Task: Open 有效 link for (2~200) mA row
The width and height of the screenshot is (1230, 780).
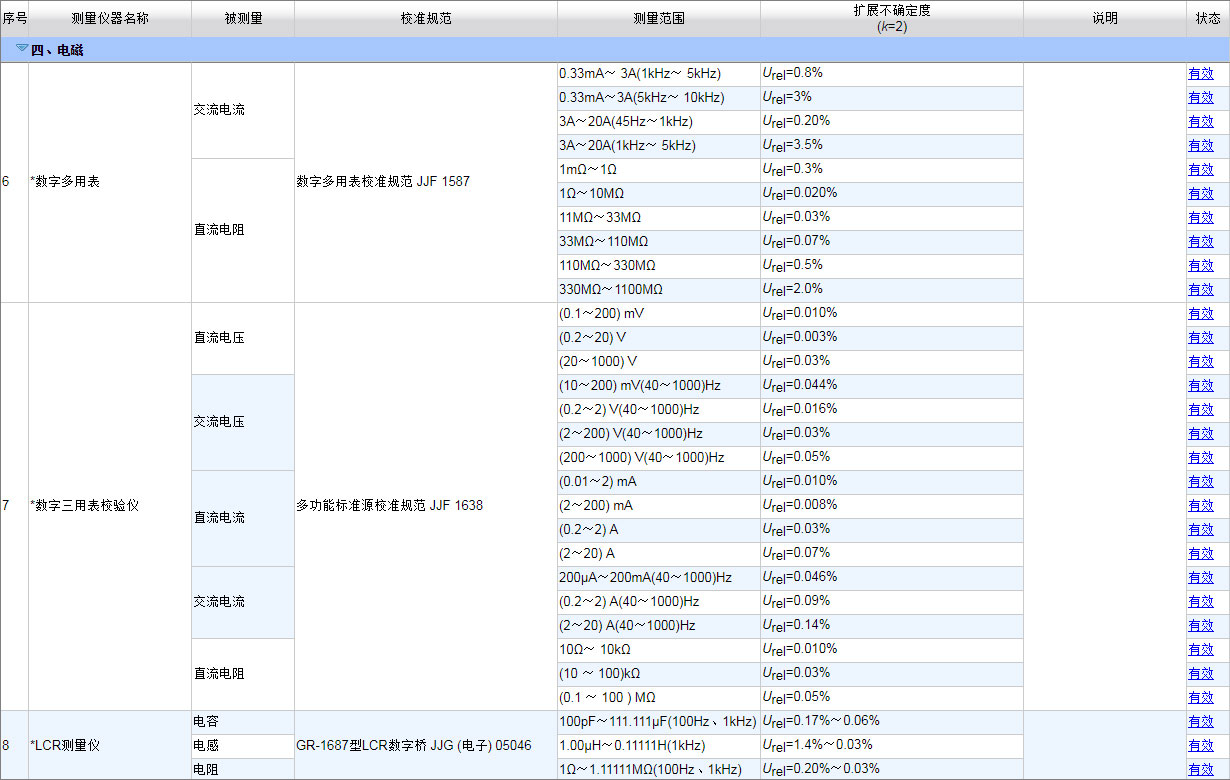Action: 1200,505
